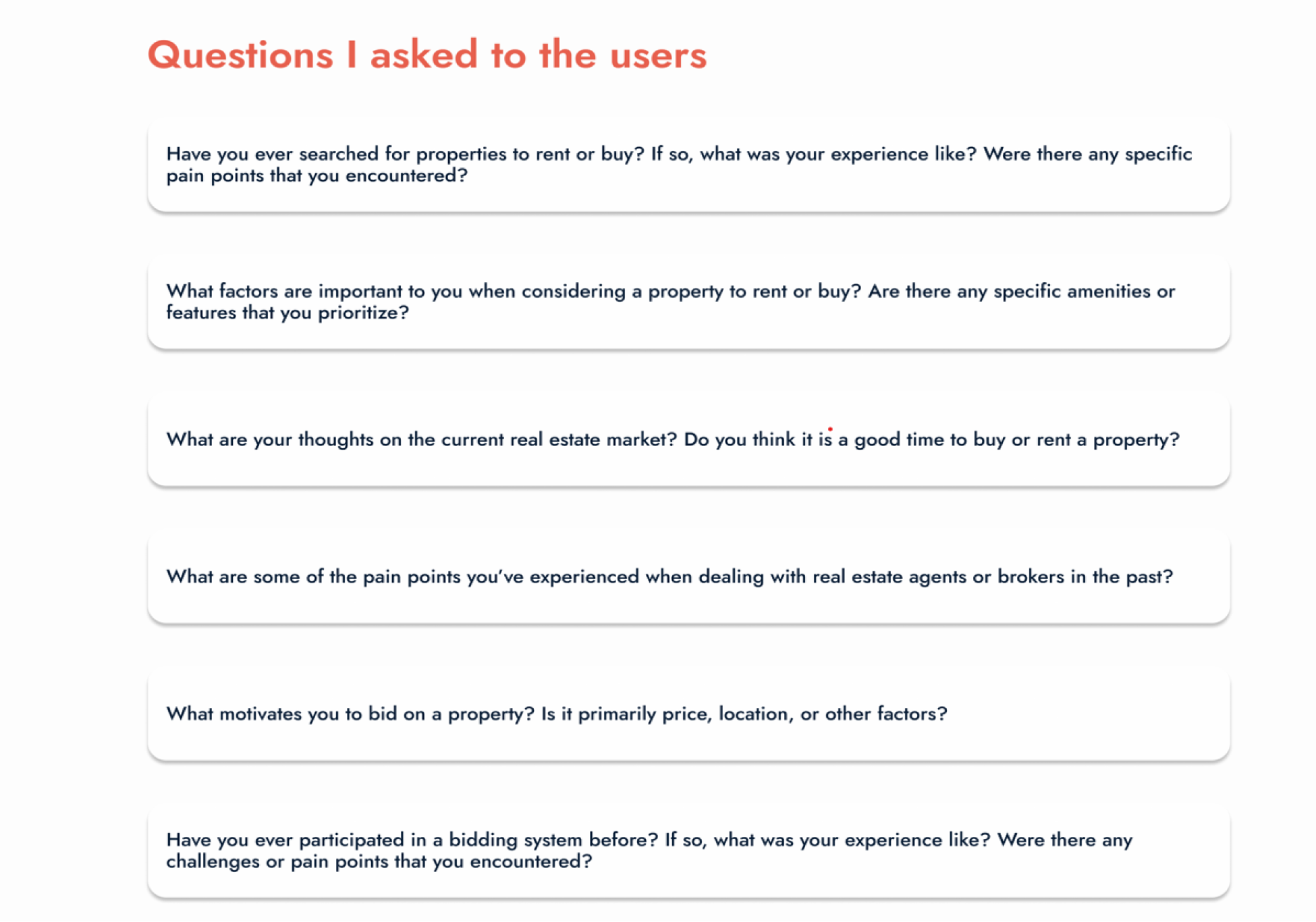Viewport: 1316px width, 922px height.
Task: Click the word "users" in the title
Action: pos(658,55)
